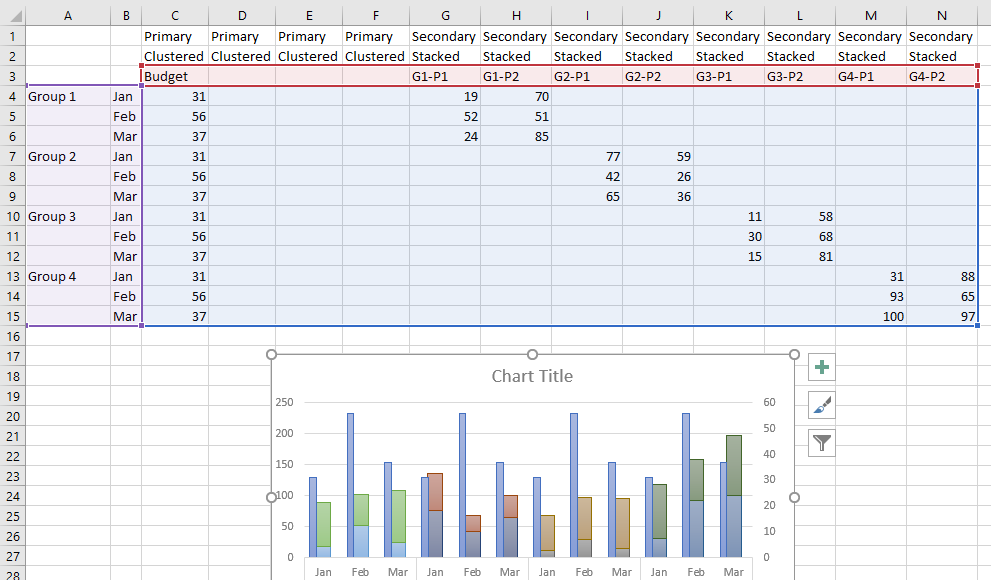Open the Chart Filters funnel button

[x=822, y=443]
